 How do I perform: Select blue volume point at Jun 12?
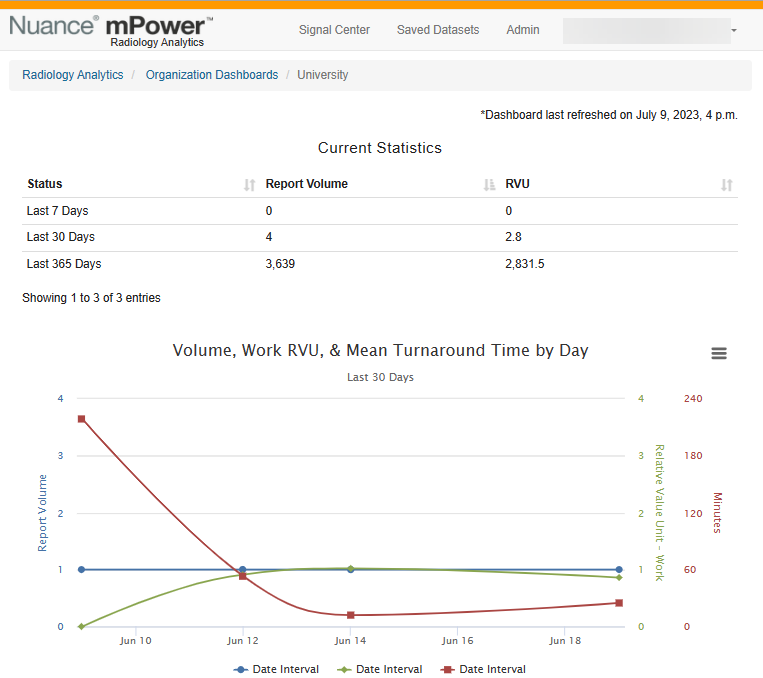(243, 569)
